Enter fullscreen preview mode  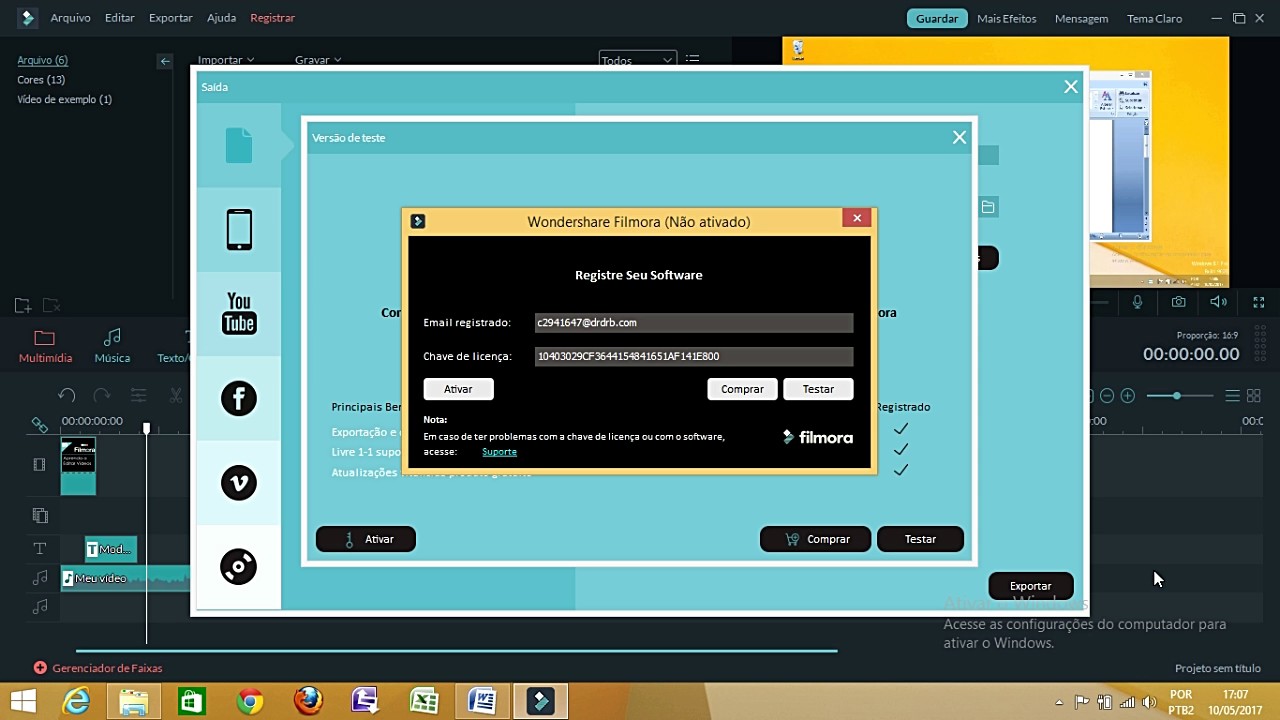pos(1259,302)
